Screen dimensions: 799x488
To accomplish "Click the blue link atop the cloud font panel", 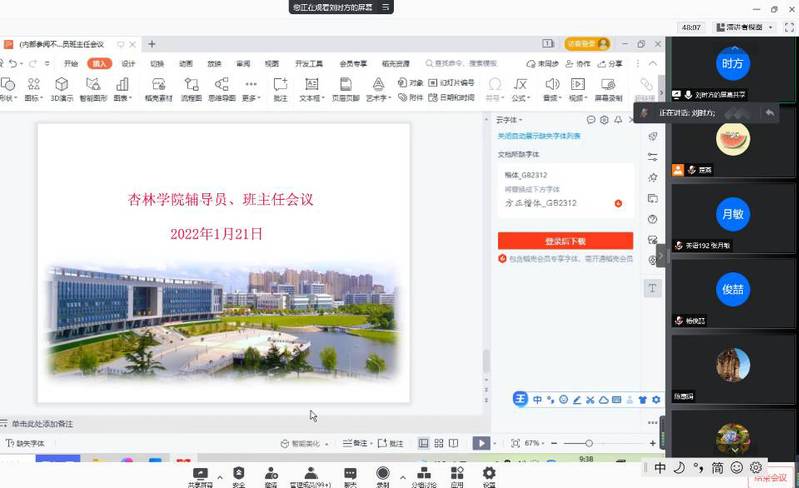I will click(x=539, y=136).
